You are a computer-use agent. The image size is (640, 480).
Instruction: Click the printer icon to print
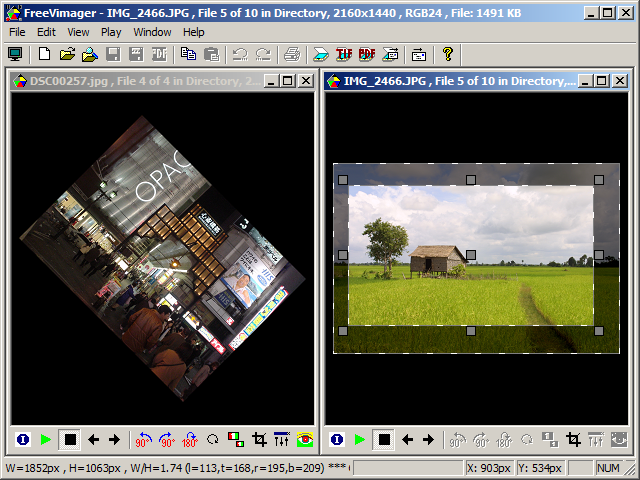[x=291, y=54]
